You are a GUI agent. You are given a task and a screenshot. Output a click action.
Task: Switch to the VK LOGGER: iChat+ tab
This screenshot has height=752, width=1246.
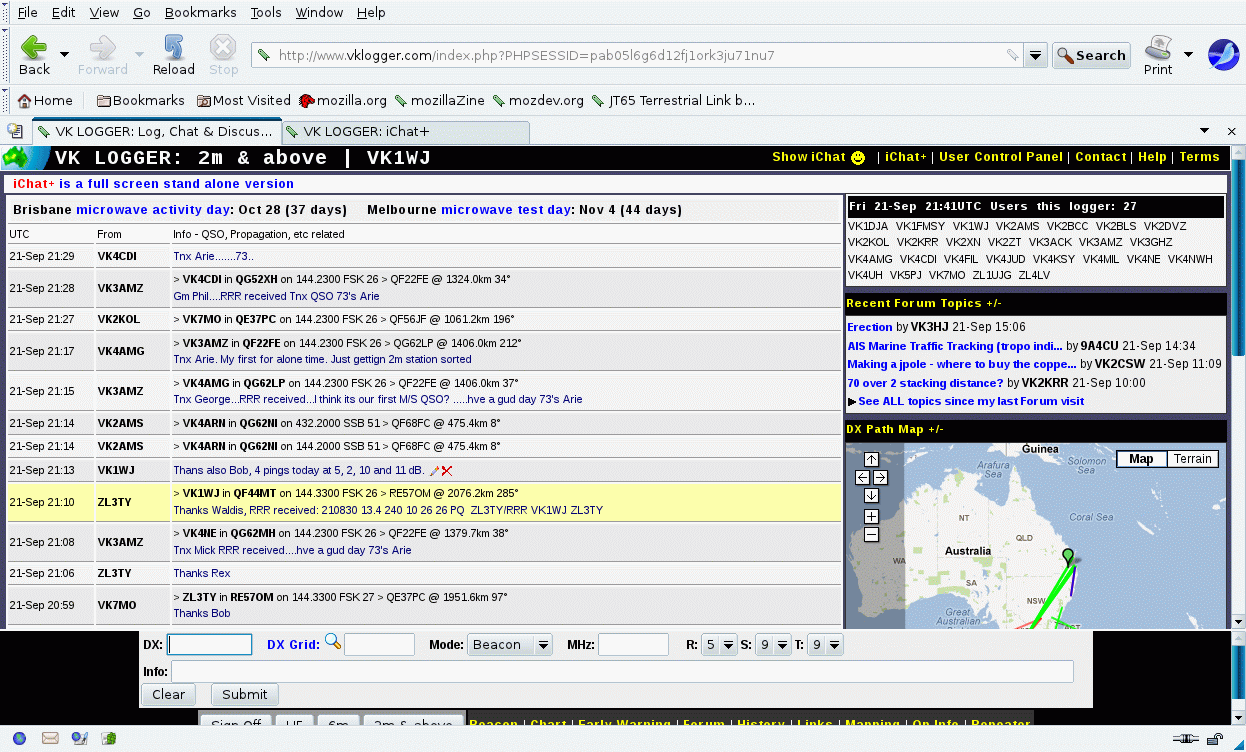click(x=405, y=132)
